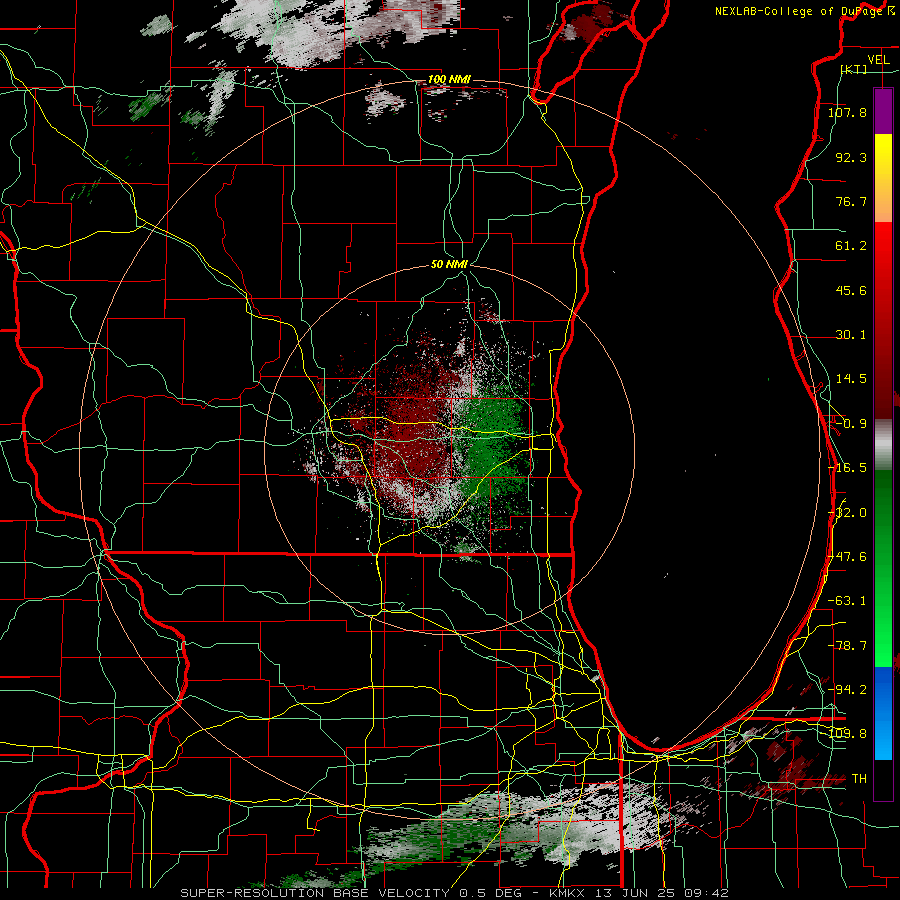Click the 92.3 velocity scale value
900x900 pixels.
[x=851, y=157]
